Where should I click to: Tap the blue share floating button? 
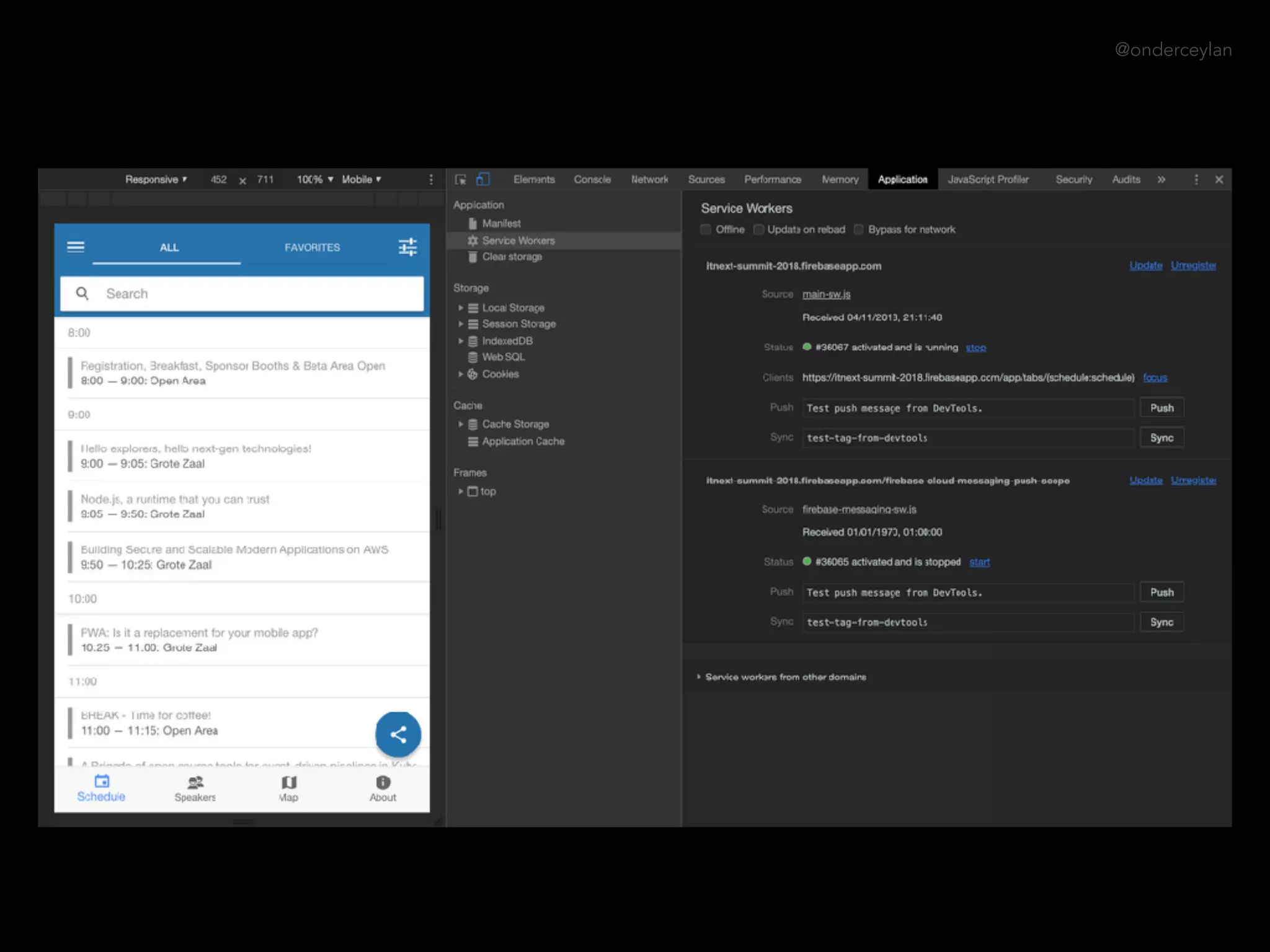tap(398, 734)
